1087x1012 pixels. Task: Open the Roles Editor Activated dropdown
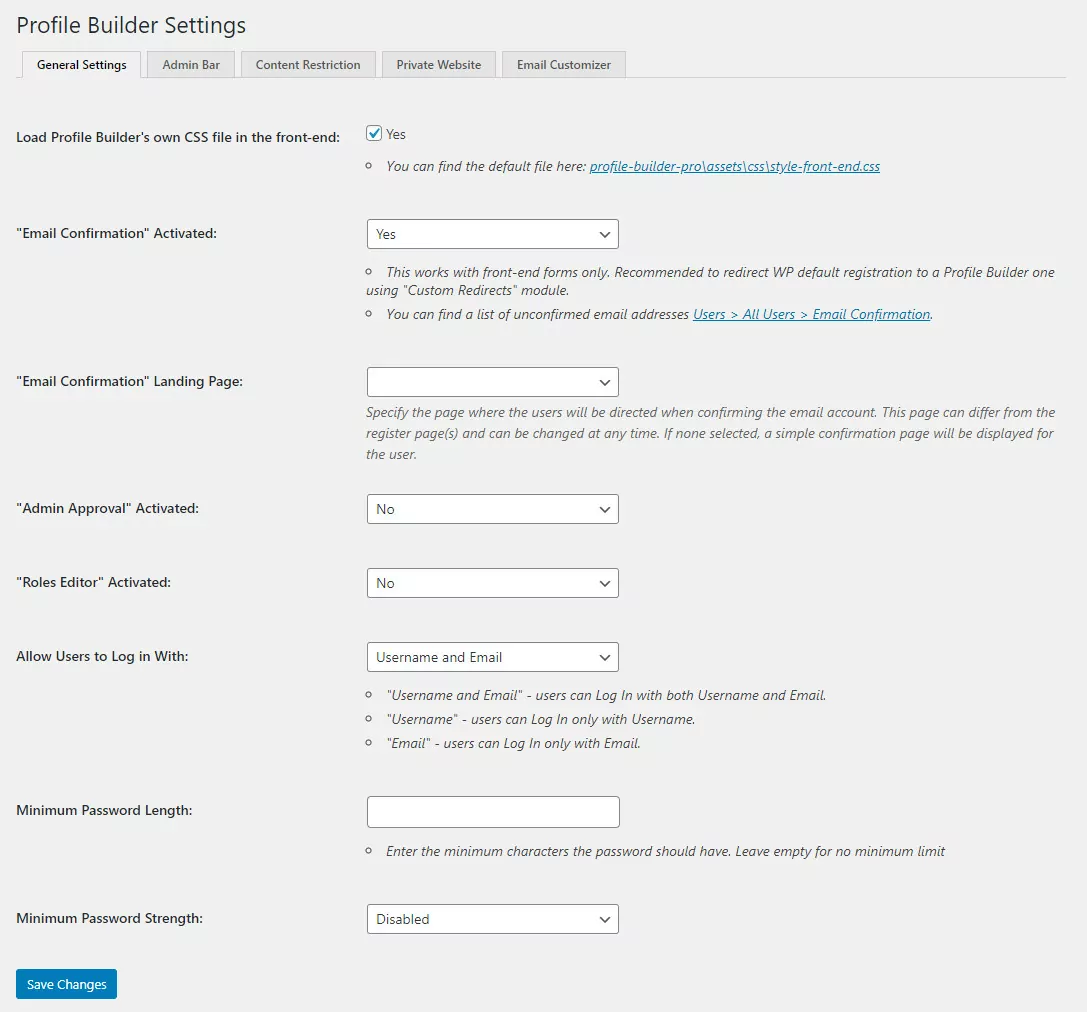click(x=493, y=583)
